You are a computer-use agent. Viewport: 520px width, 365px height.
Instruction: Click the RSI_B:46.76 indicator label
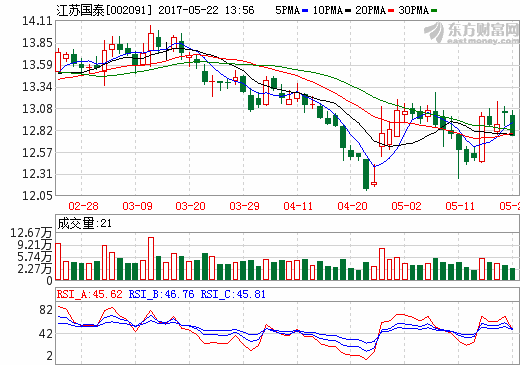coord(161,294)
